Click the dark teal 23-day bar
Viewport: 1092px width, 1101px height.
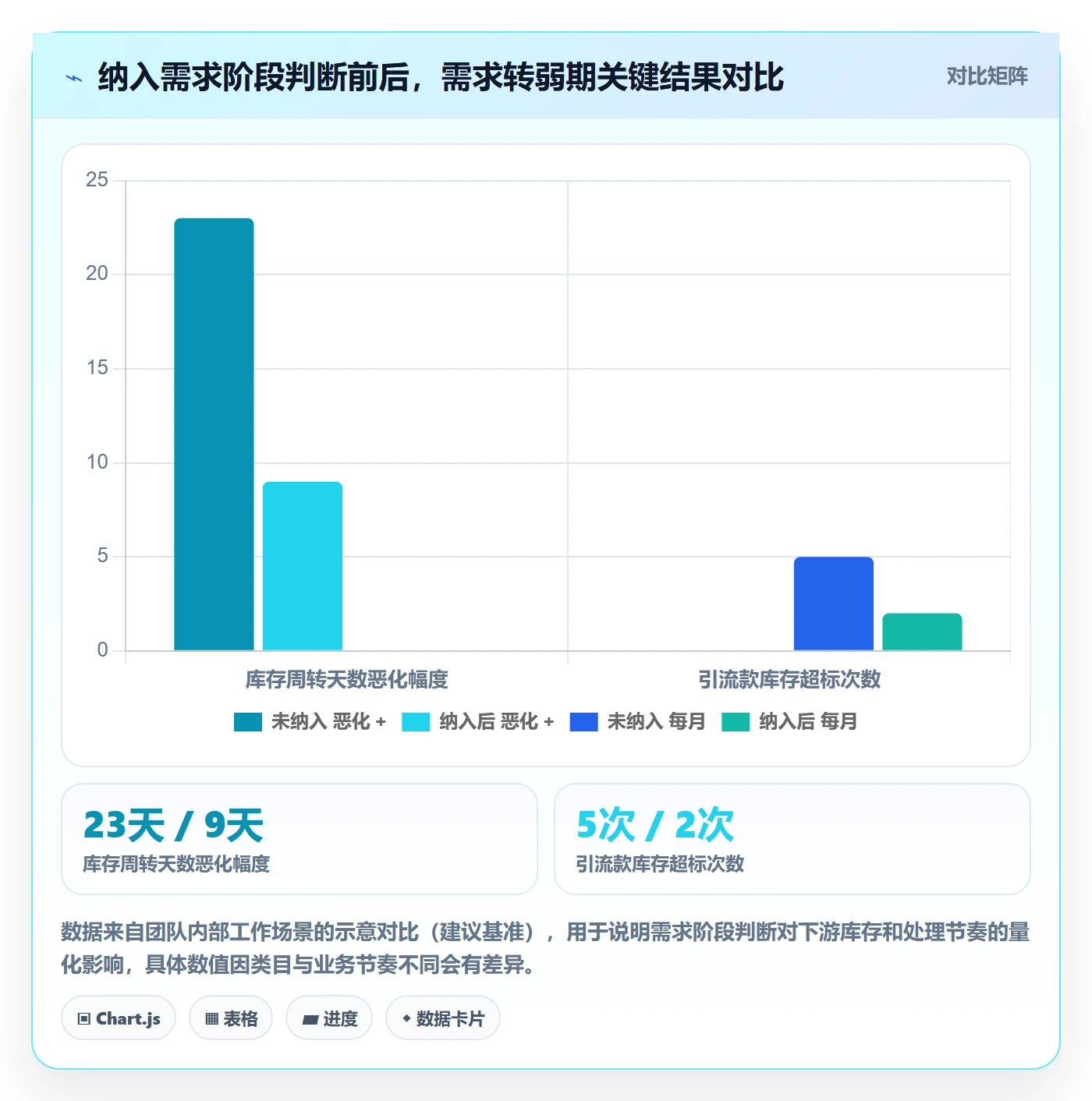214,434
